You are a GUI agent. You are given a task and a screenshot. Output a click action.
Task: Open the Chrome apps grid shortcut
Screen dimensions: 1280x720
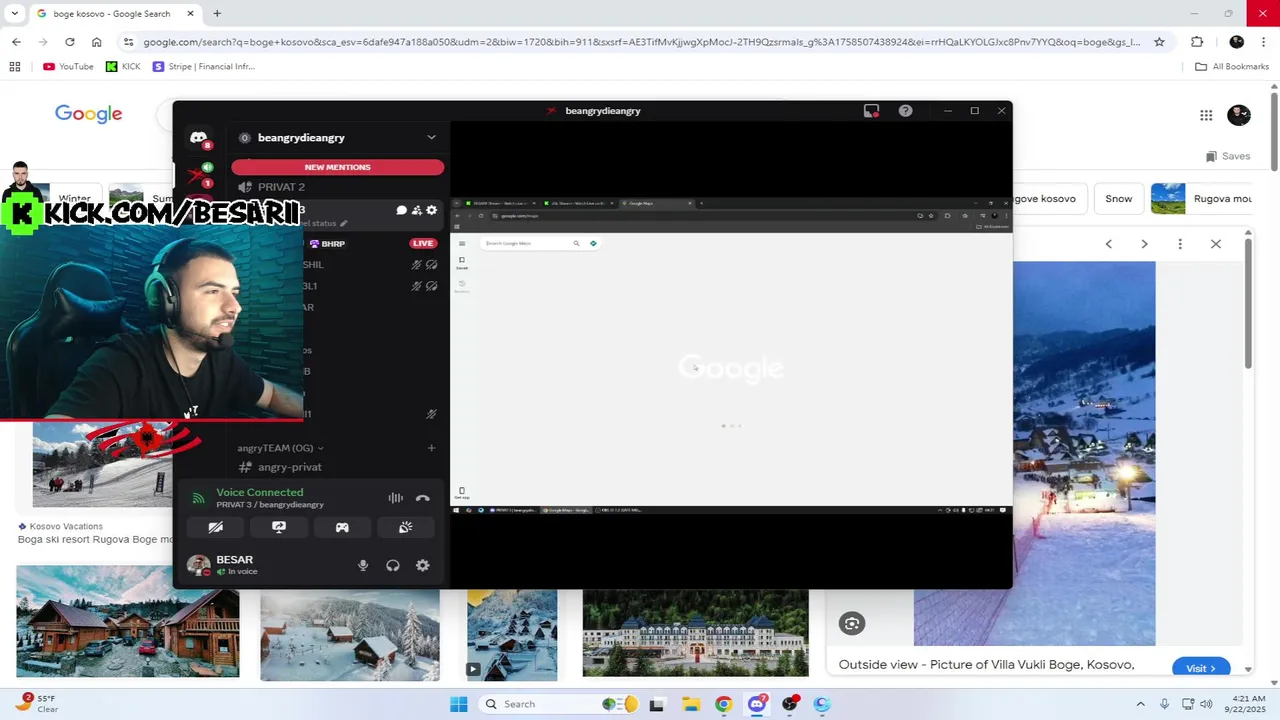tap(14, 67)
